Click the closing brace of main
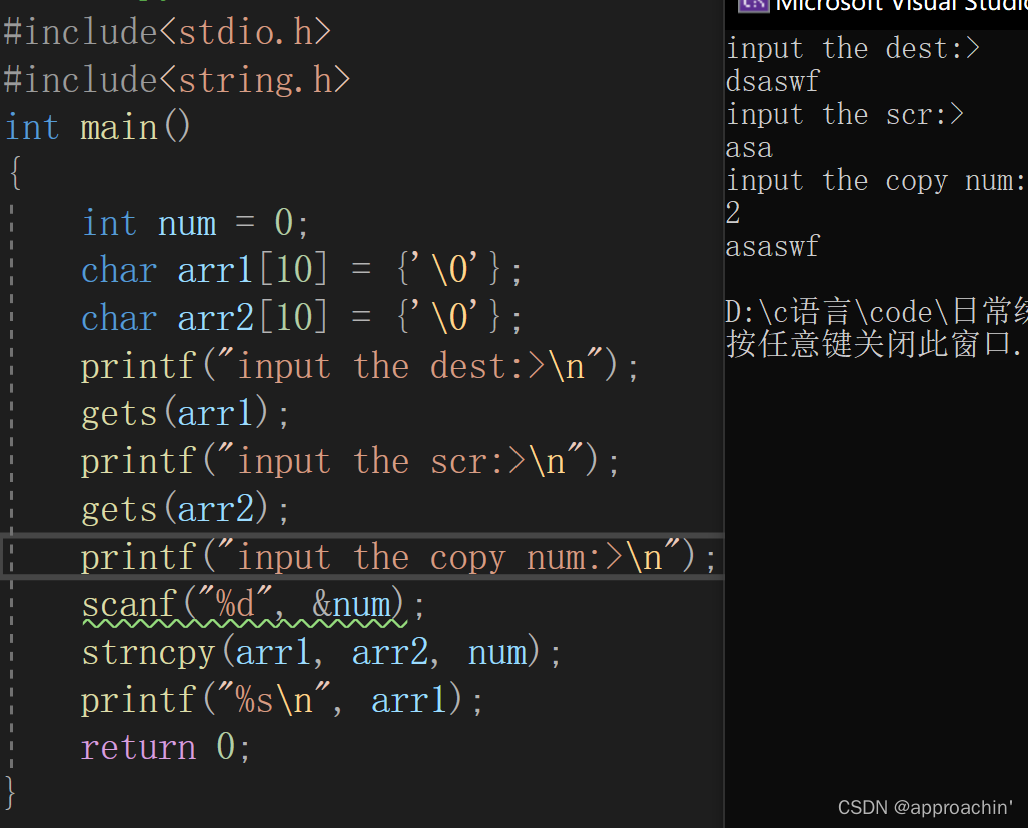 point(10,793)
